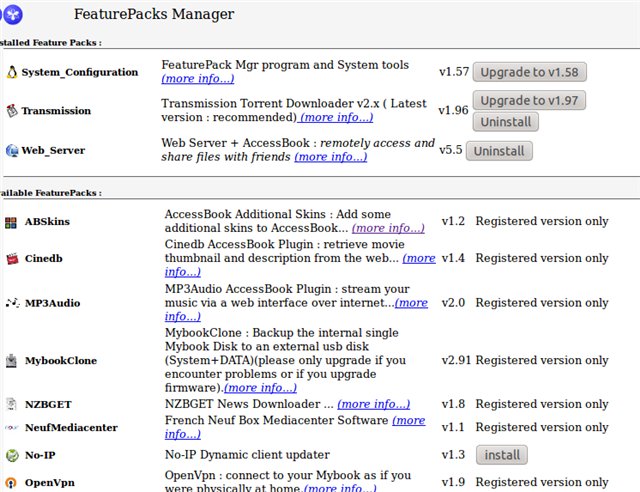640x492 pixels.
Task: Click the System_Configuration penguin icon
Action: pos(12,72)
